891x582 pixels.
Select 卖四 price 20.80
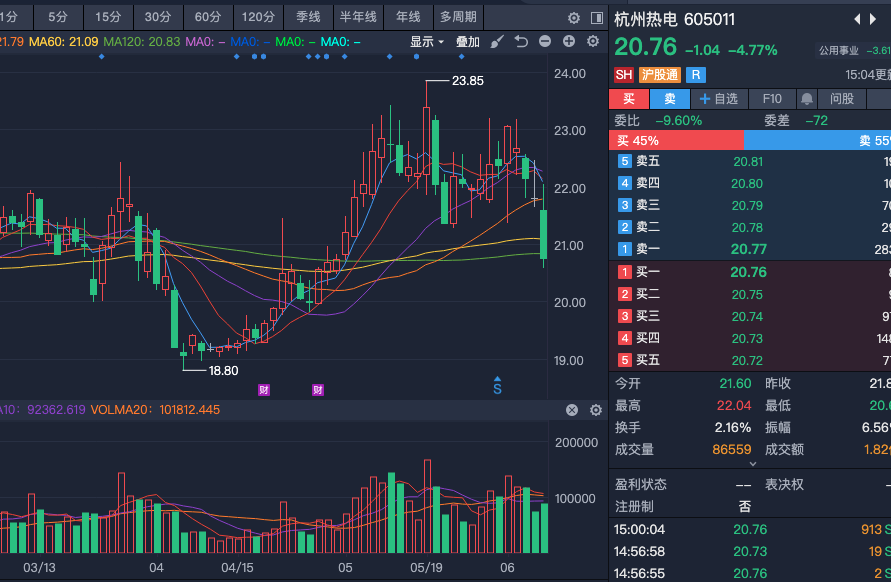pyautogui.click(x=750, y=184)
